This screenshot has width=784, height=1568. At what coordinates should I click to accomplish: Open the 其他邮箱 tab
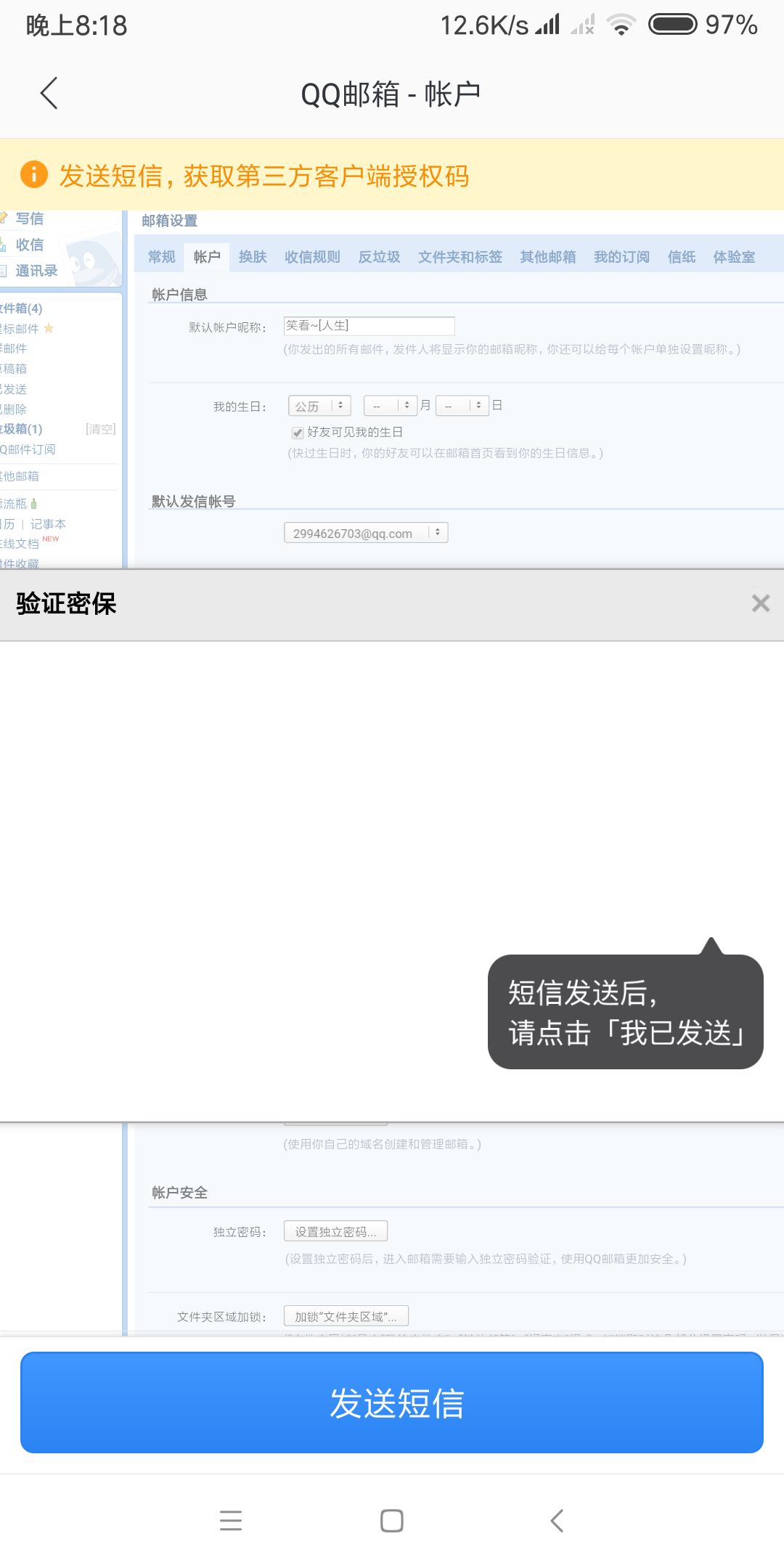(x=548, y=257)
